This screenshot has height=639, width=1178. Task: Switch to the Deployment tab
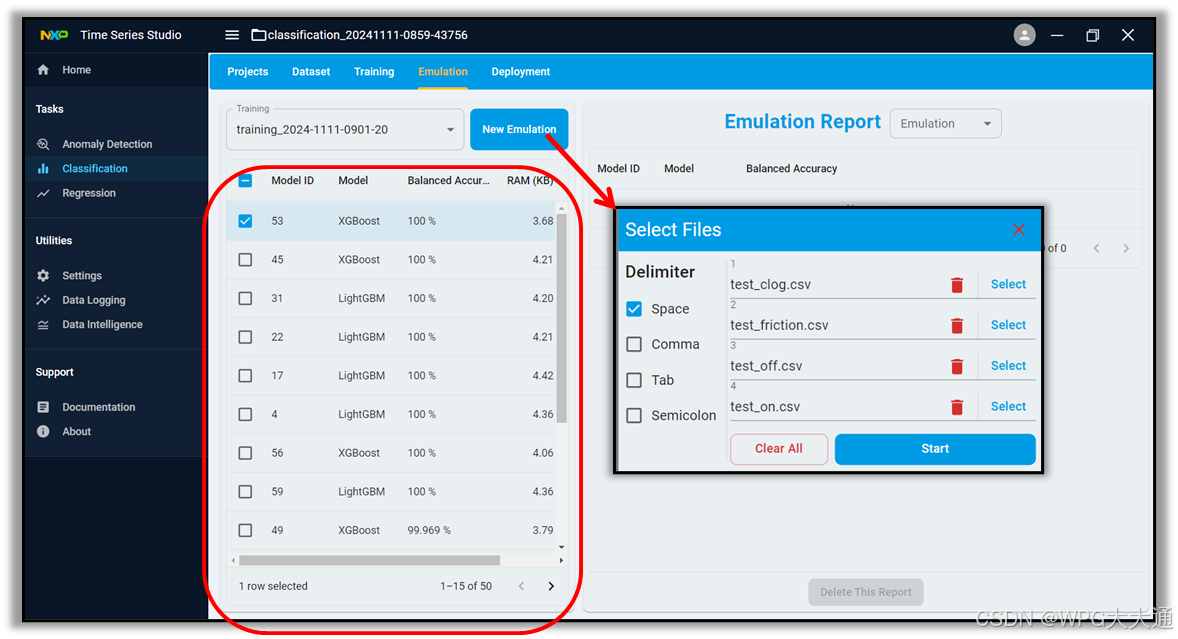521,72
